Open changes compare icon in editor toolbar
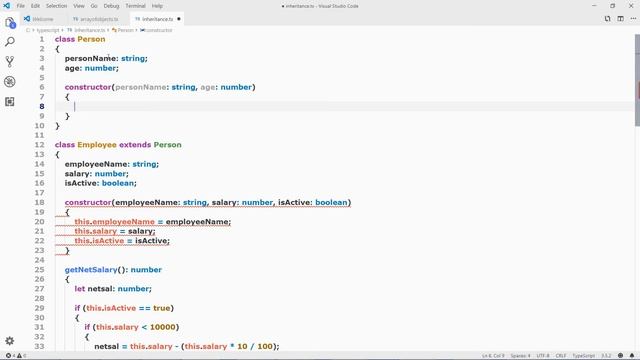Screen dimensions: 640x360 click(x=607, y=19)
